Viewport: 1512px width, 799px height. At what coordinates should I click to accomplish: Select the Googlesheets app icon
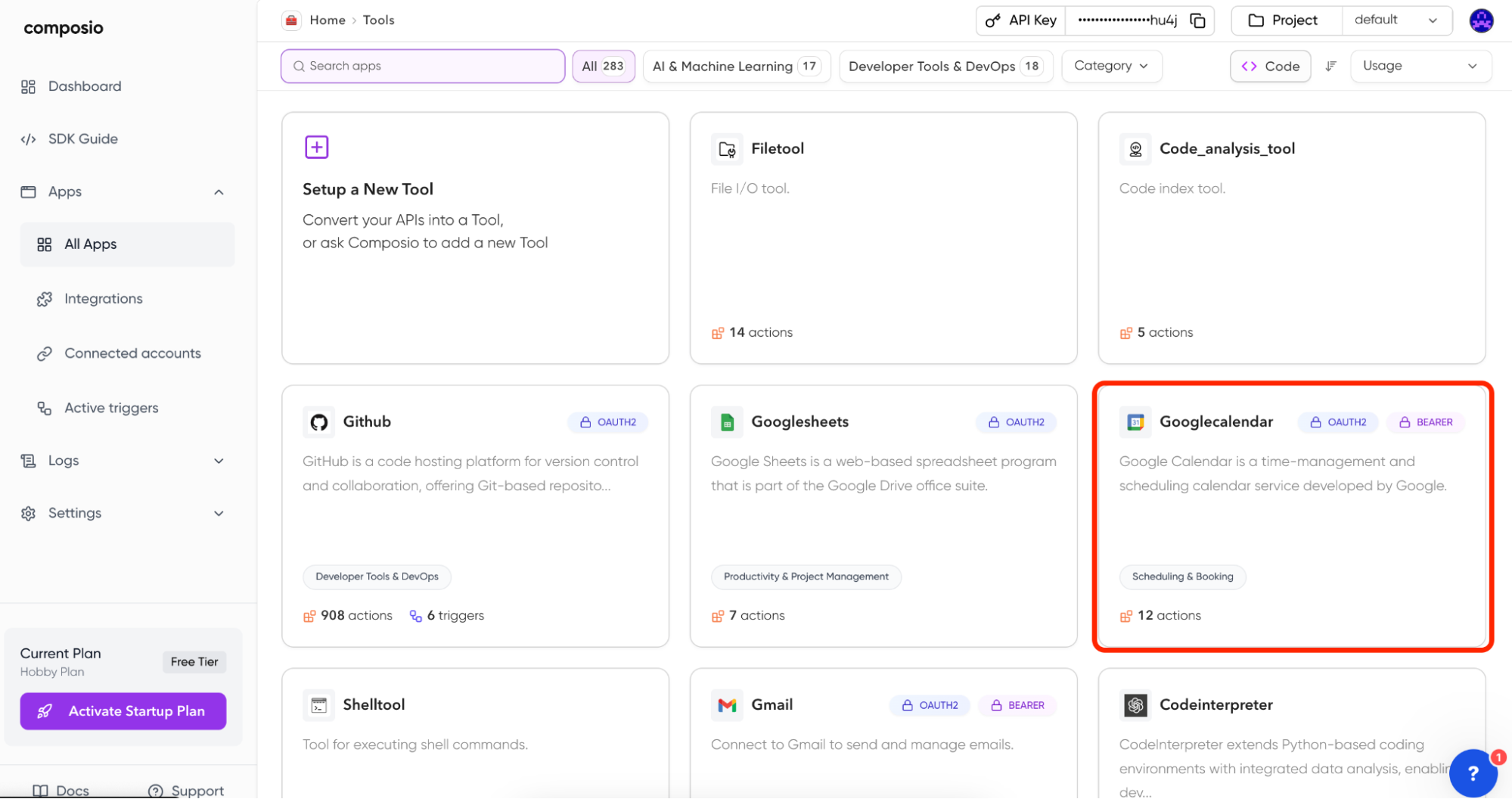727,421
